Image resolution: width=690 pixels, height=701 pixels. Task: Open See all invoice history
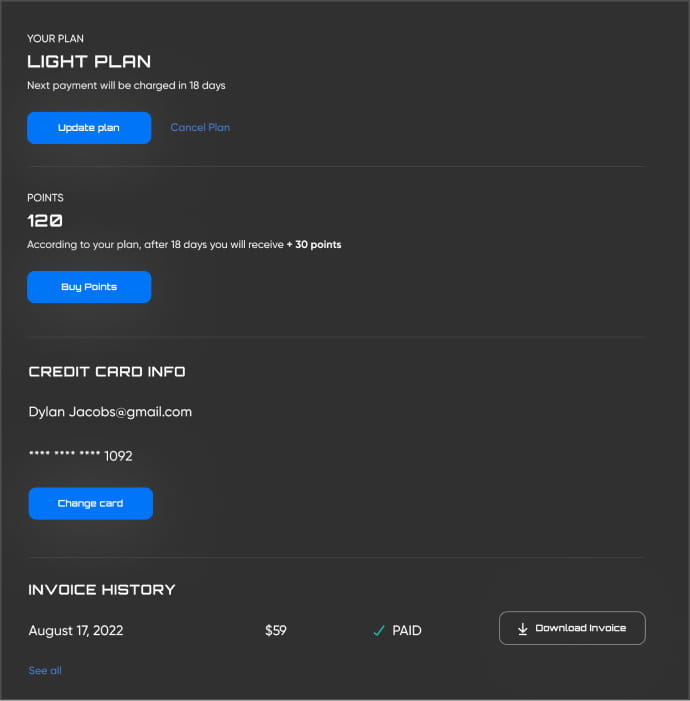(45, 671)
